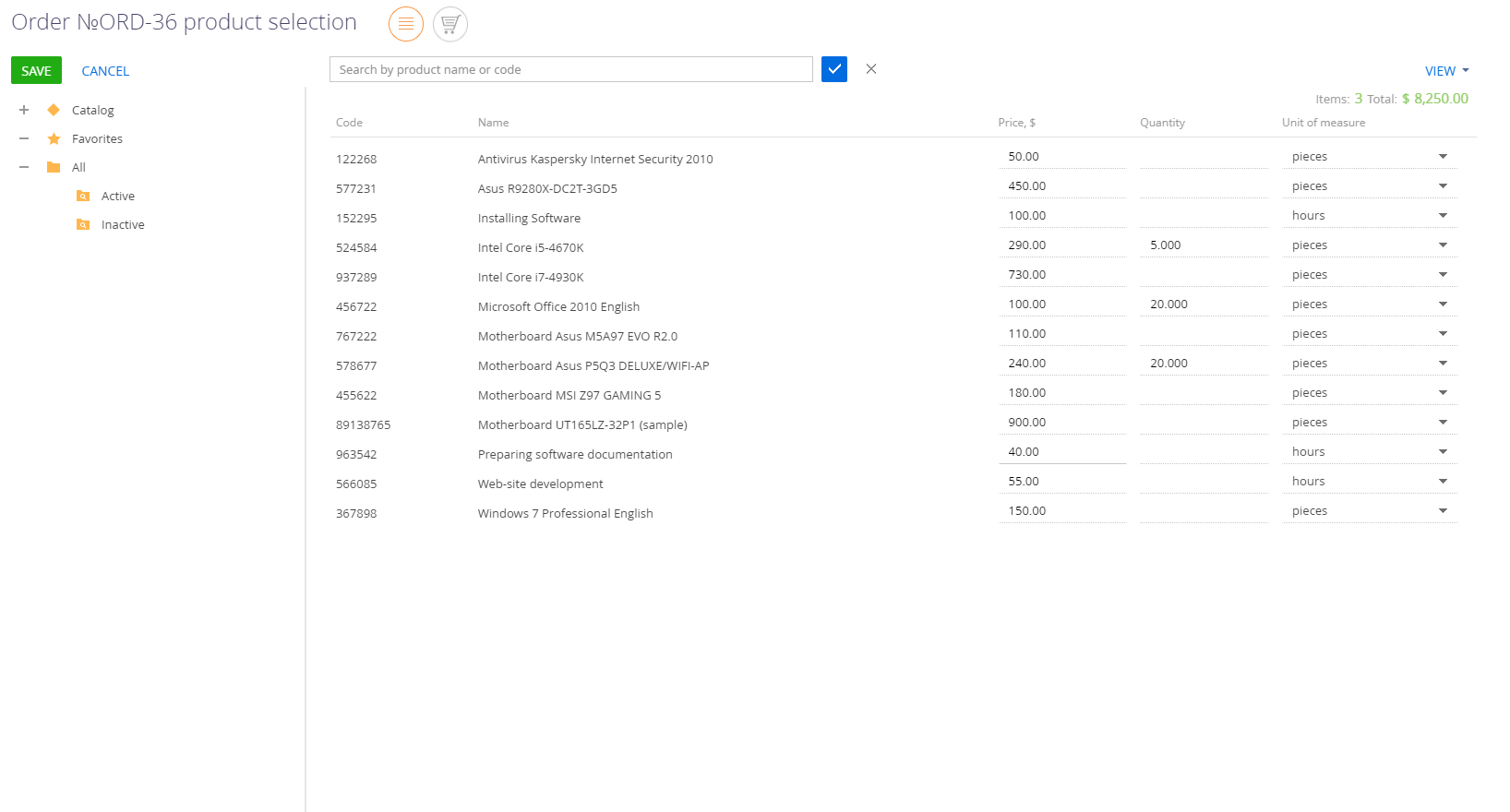Click the total amount $ 8,250.00
This screenshot has height=812, width=1510.
pos(1435,99)
